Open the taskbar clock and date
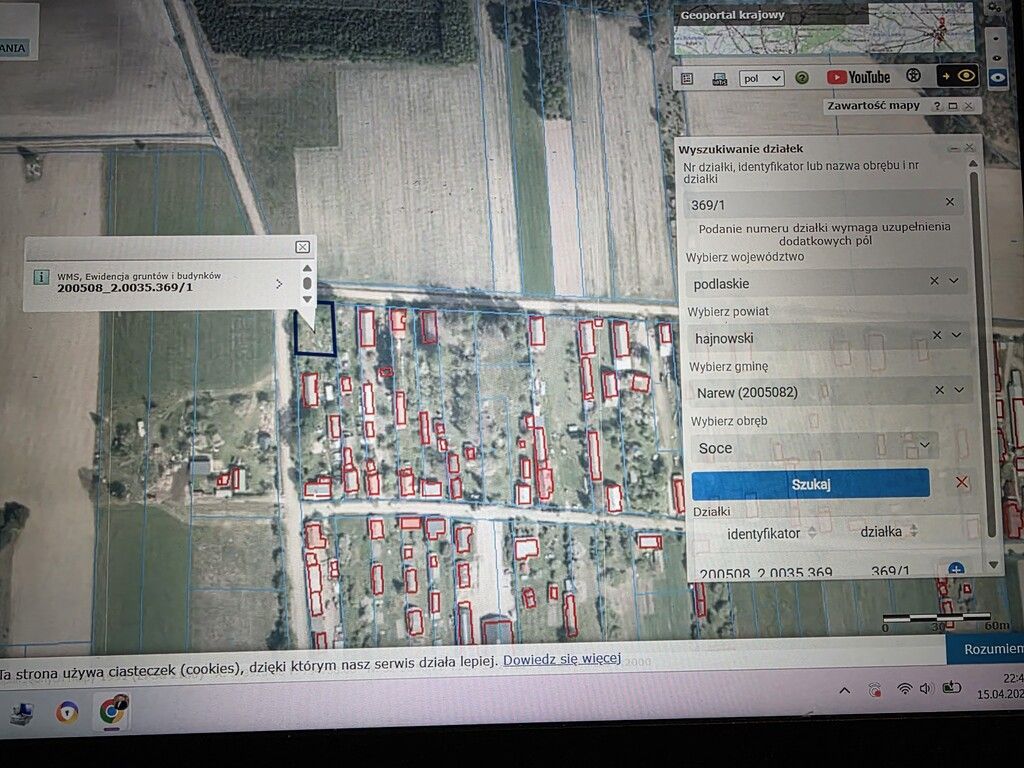This screenshot has width=1024, height=768. point(1000,686)
